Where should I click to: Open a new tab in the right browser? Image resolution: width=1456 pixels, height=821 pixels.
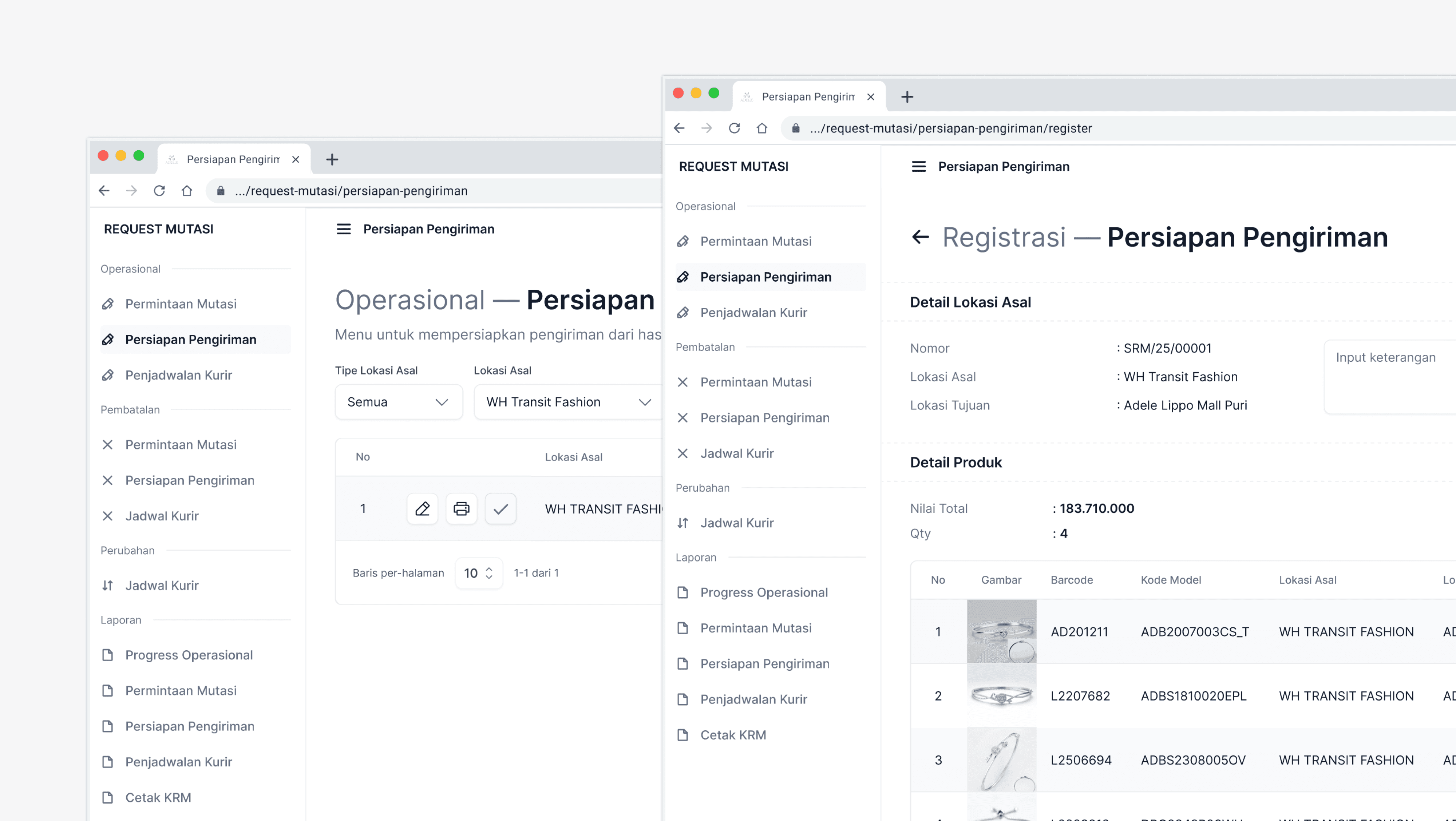point(907,97)
